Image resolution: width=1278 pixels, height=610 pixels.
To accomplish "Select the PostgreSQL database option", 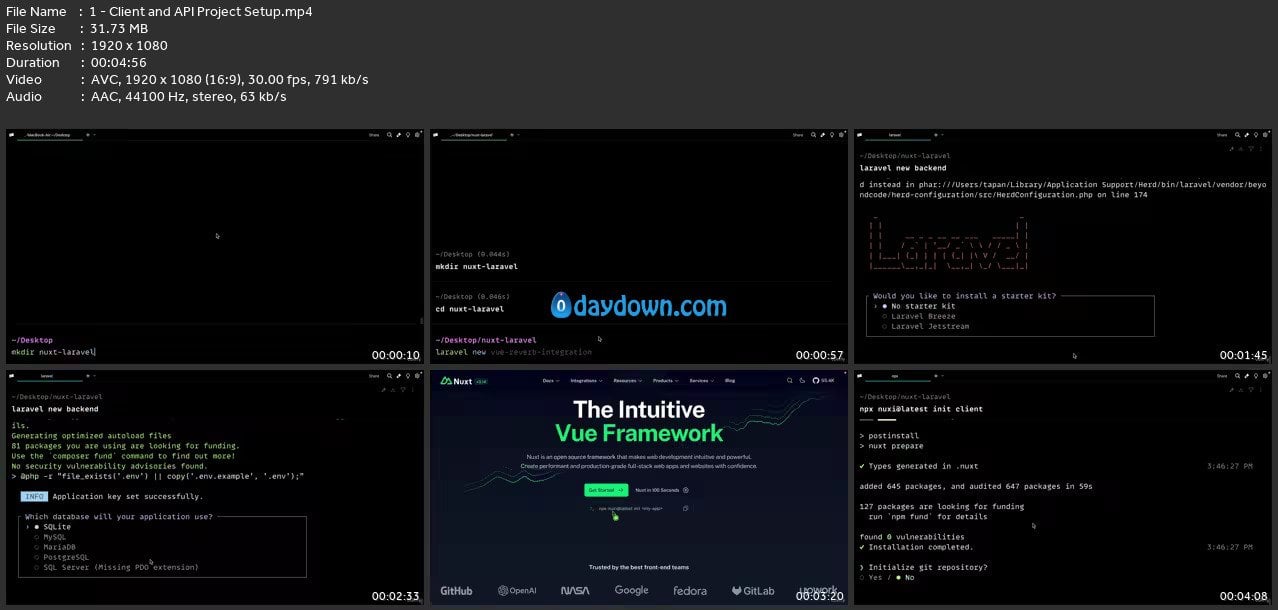I will point(61,557).
